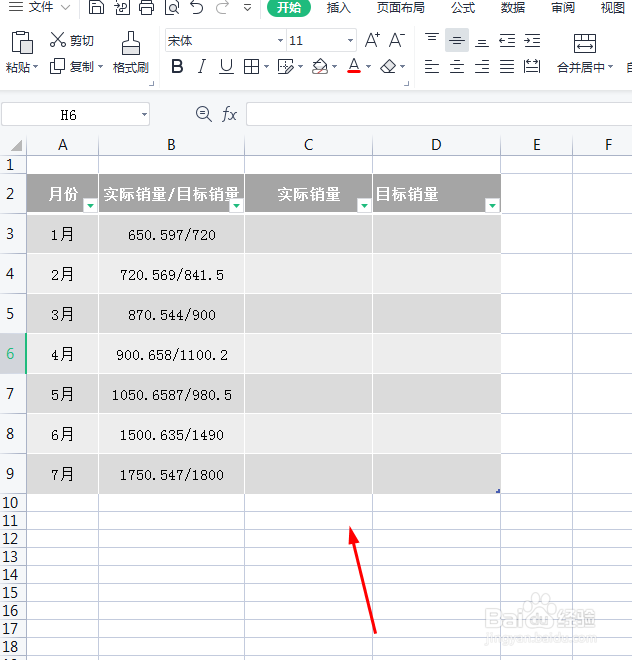Switch to the 开始 tab

(x=289, y=8)
